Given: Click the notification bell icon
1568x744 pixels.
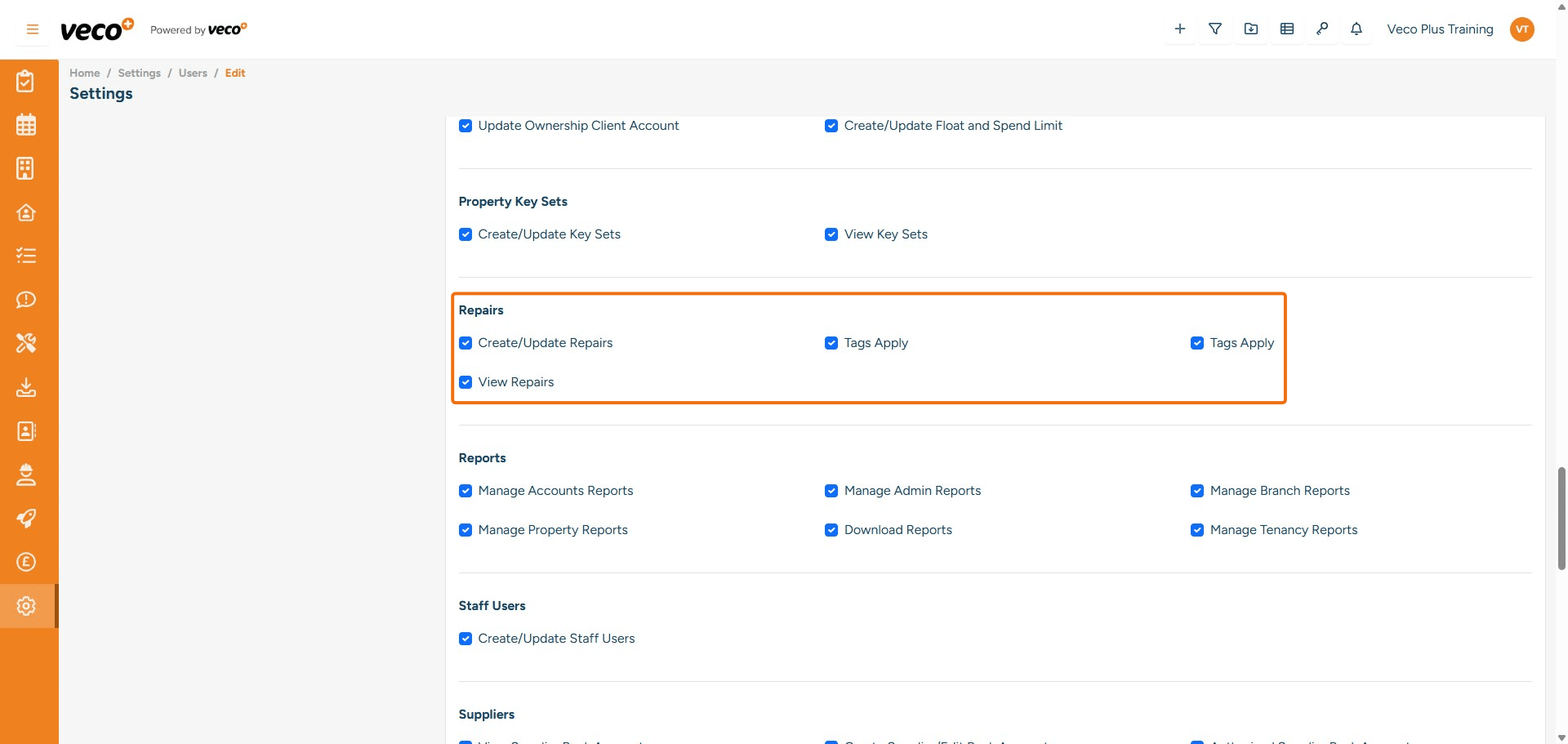Looking at the screenshot, I should point(1356,29).
